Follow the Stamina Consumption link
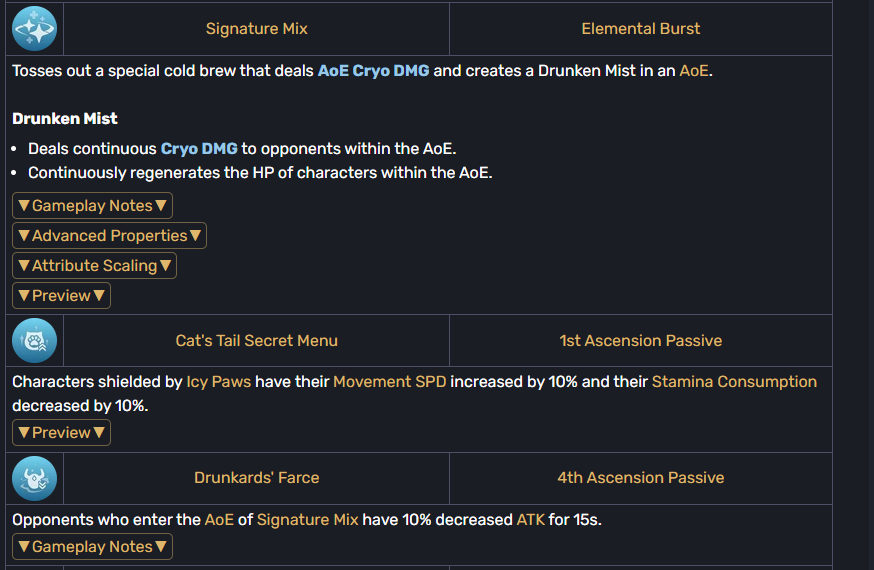This screenshot has width=874, height=570. click(734, 382)
